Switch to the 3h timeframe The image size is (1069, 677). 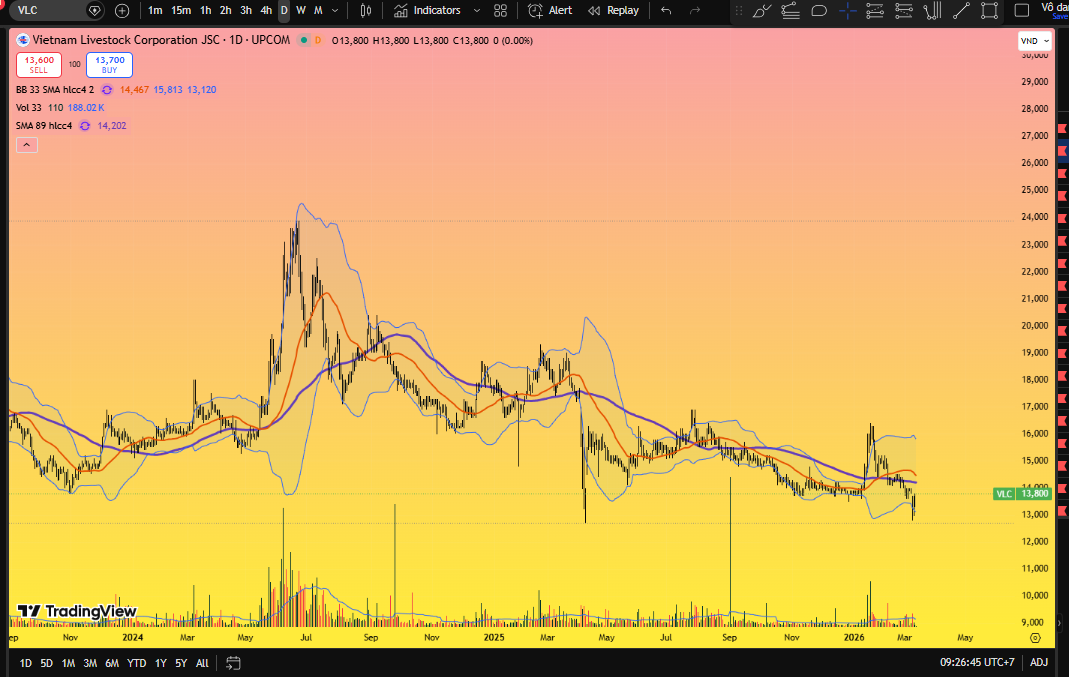point(246,10)
